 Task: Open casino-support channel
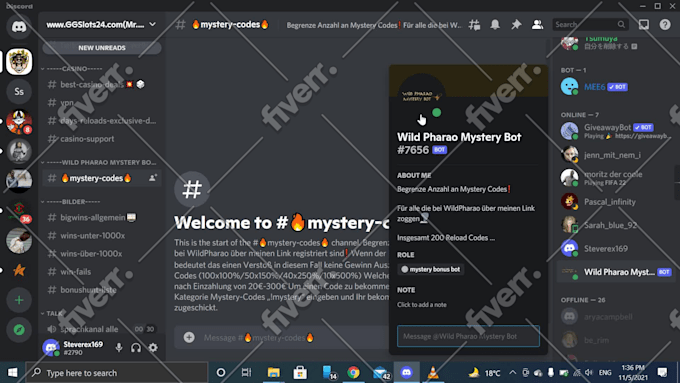[x=102, y=139]
